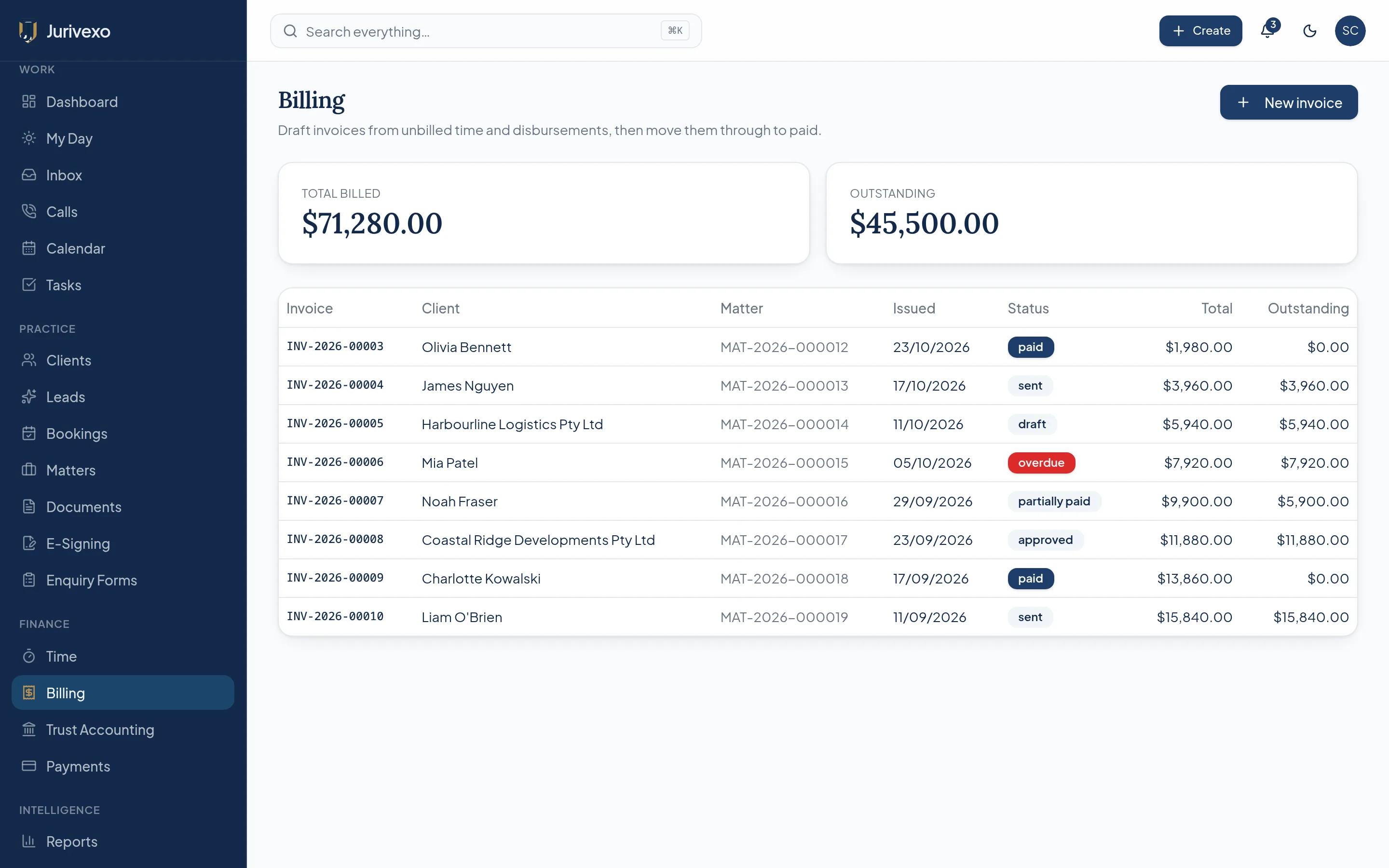Viewport: 1389px width, 868px height.
Task: Open the Documents file icon
Action: coord(29,507)
